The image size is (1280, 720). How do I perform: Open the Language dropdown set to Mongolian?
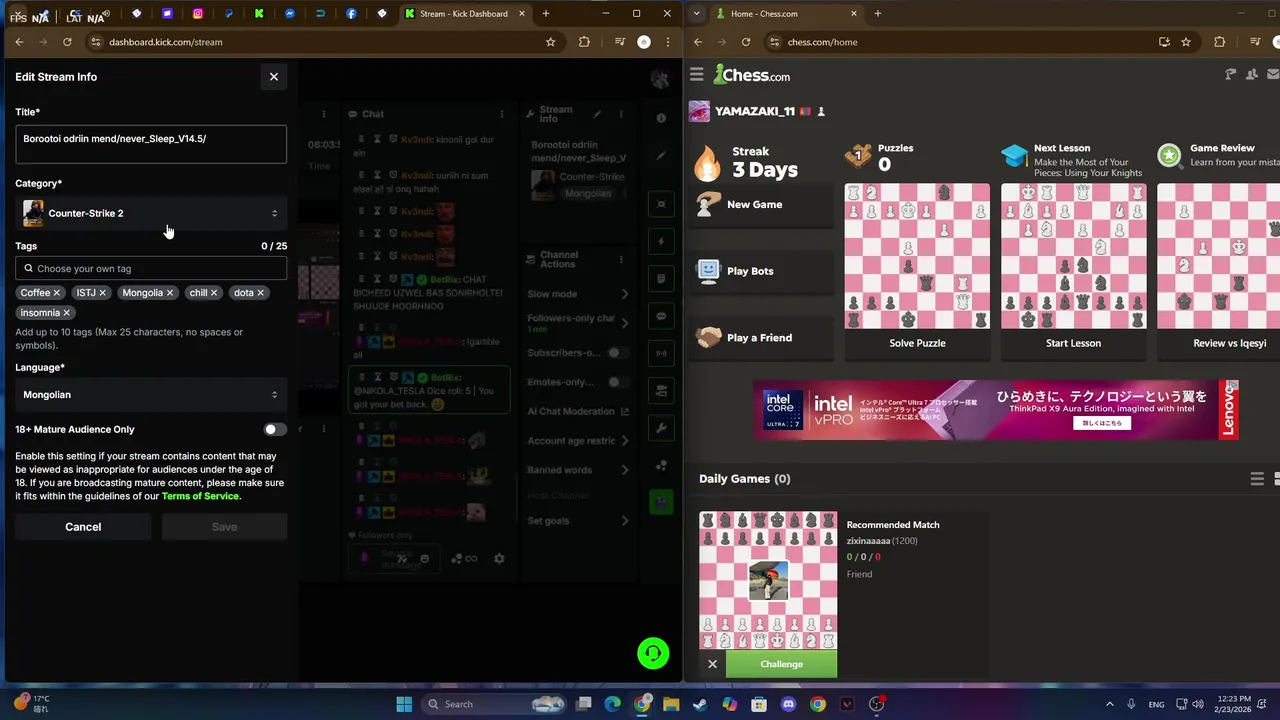tap(151, 395)
